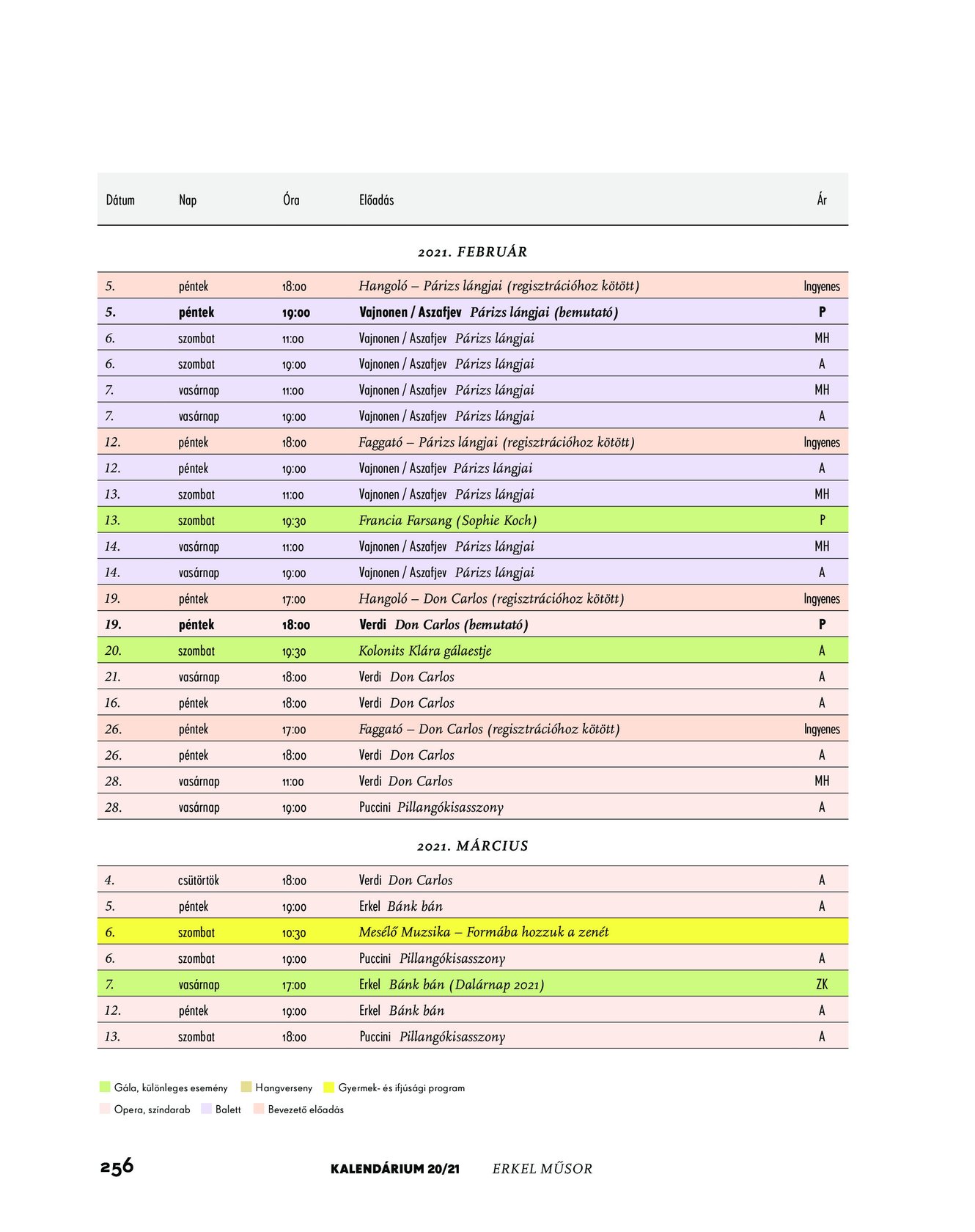Click the Óra column header
Viewport: 975px width, 1232px height.
[x=291, y=199]
